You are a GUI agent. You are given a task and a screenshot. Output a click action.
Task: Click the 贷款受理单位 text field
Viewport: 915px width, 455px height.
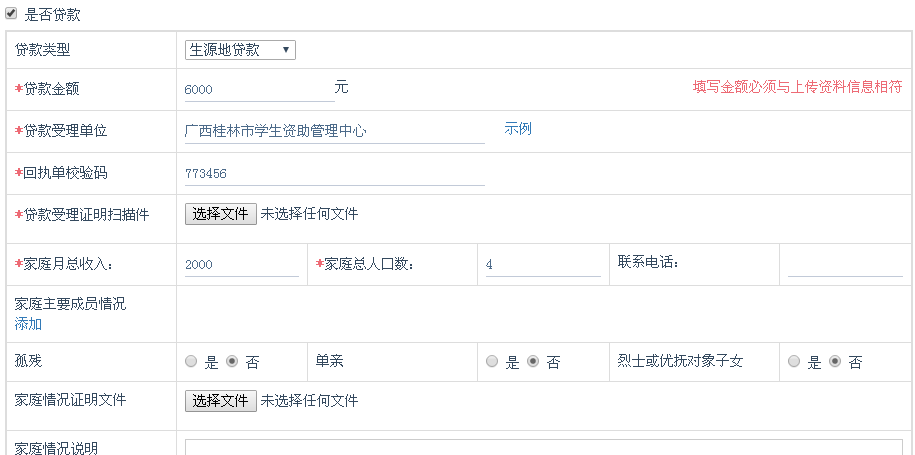(x=334, y=131)
